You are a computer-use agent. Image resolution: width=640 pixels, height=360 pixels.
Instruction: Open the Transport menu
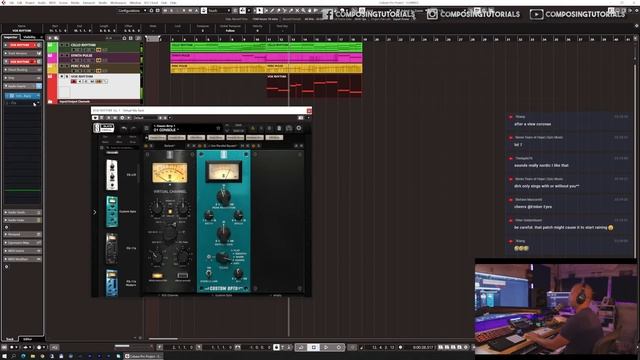[89, 2]
